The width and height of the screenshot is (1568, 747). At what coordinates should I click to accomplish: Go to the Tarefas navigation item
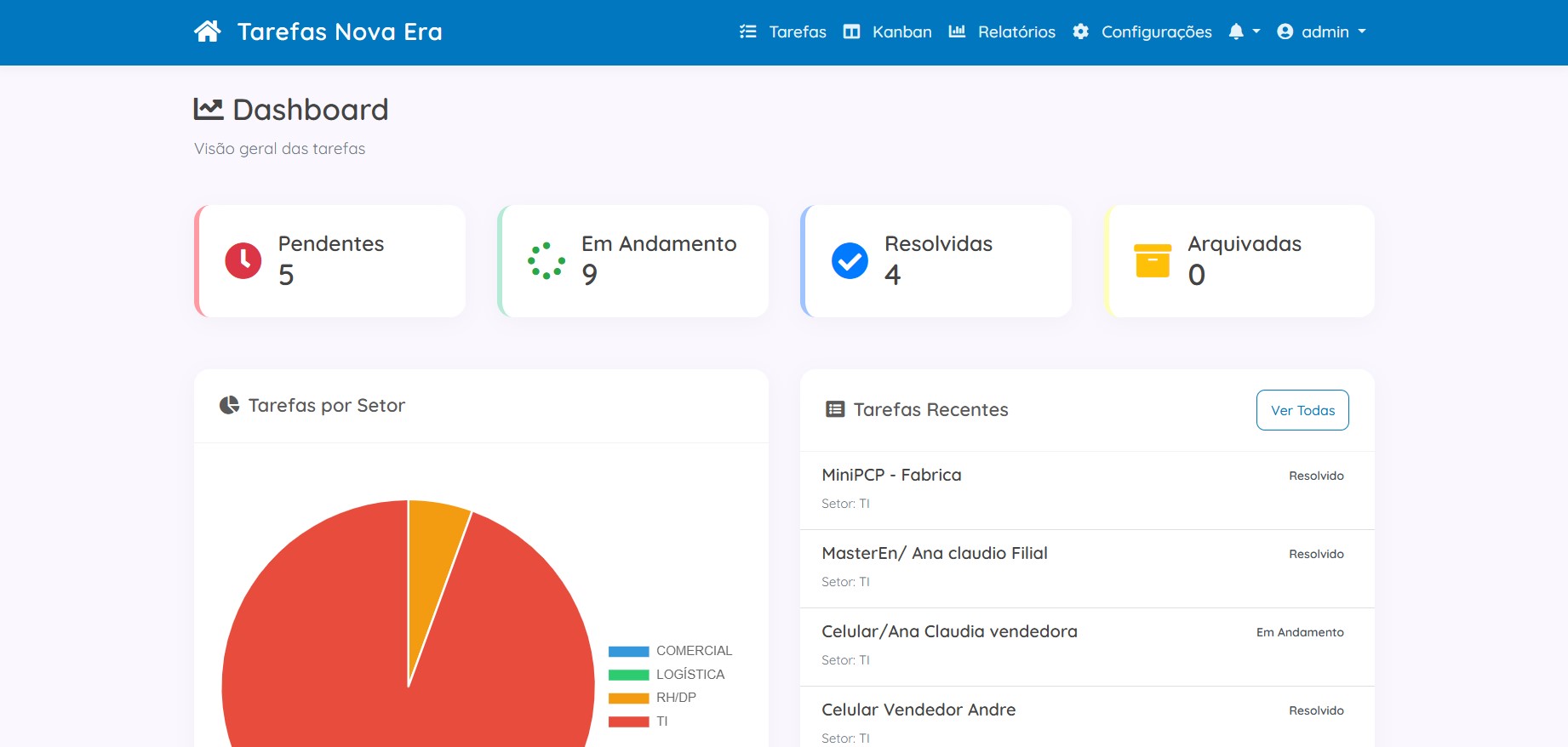tap(783, 31)
